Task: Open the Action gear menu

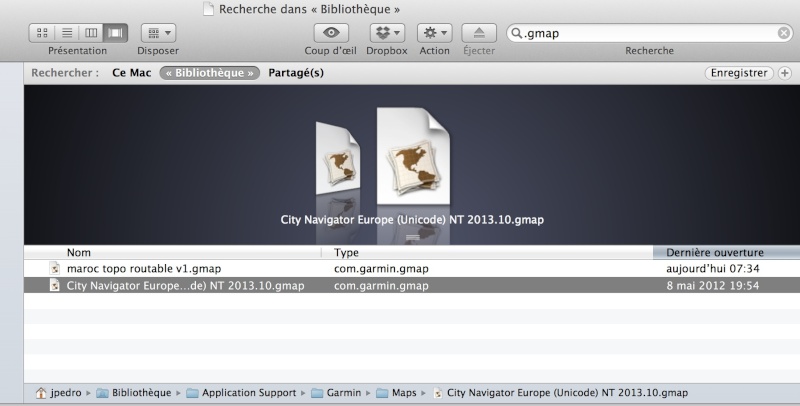Action: (x=434, y=33)
